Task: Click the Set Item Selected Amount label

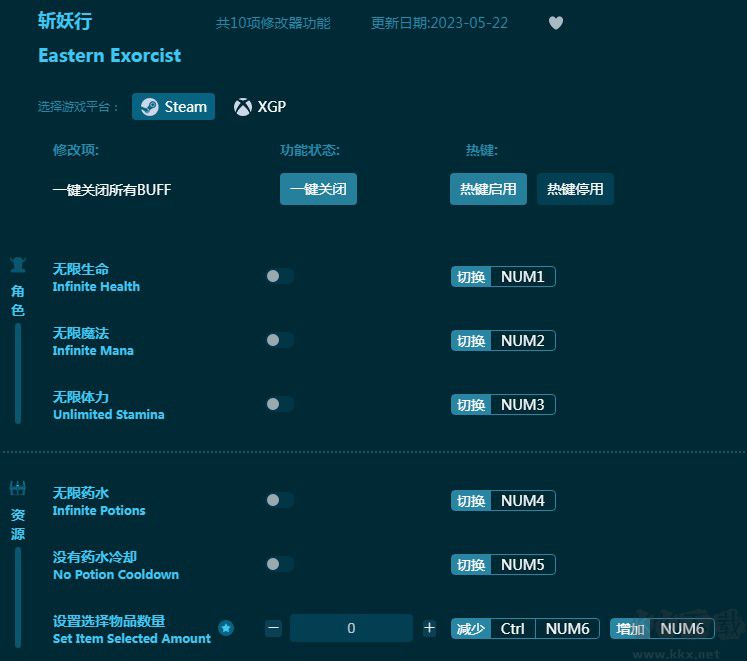Action: tap(131, 639)
